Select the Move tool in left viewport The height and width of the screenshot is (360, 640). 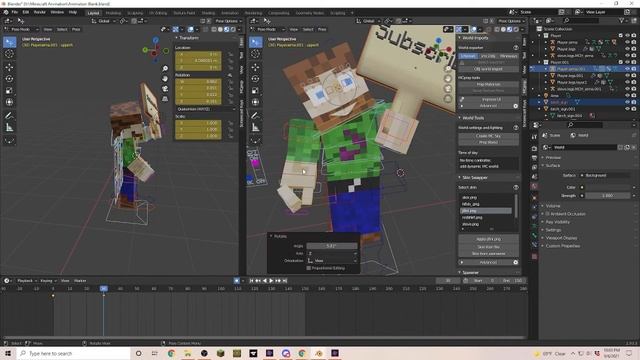pos(9,67)
